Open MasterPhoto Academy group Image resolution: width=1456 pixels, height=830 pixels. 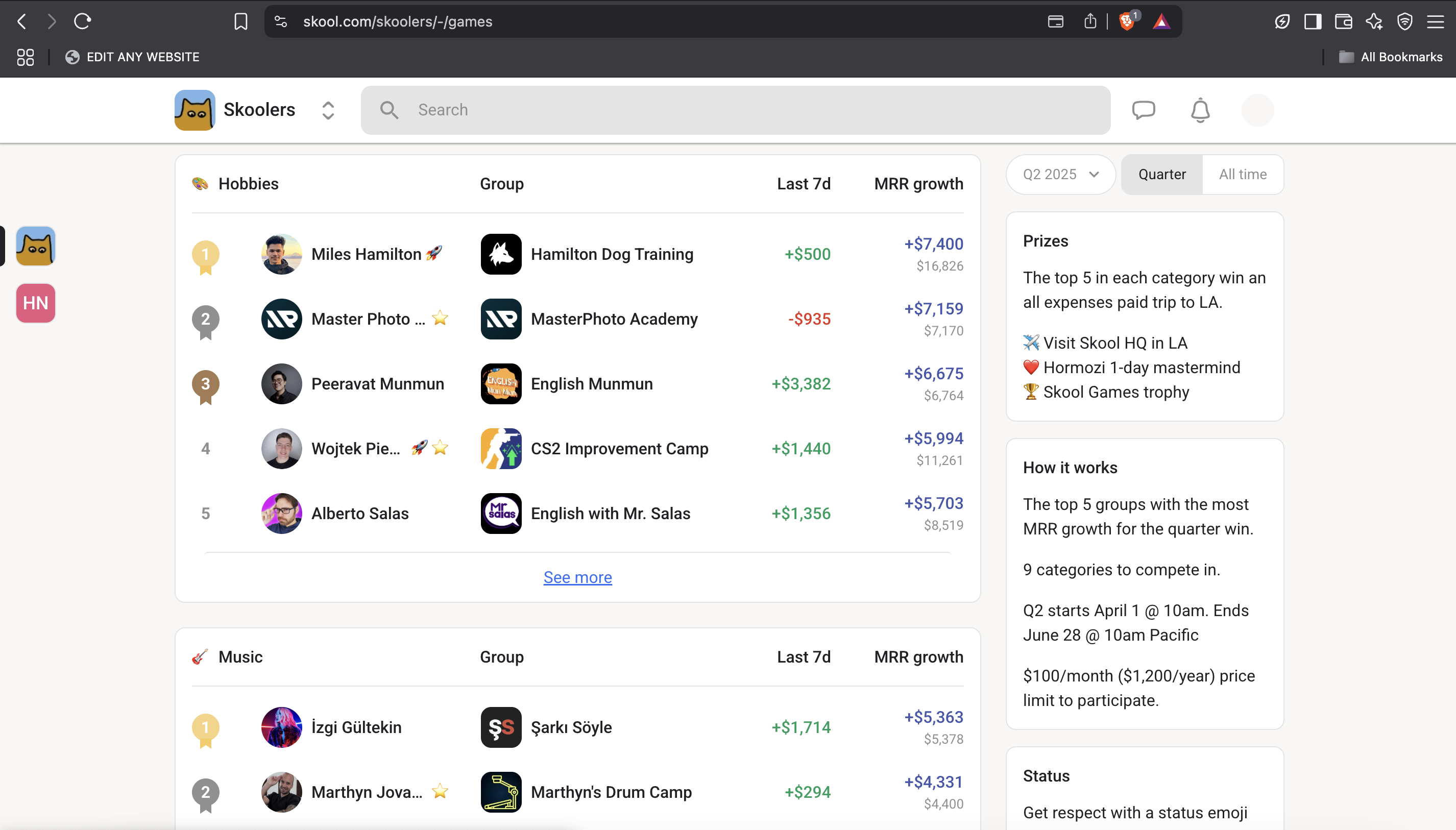tap(614, 319)
